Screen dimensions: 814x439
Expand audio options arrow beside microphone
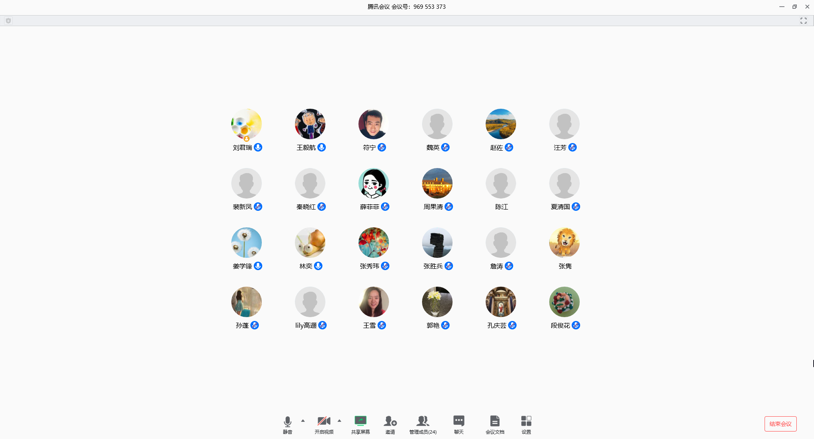point(303,421)
